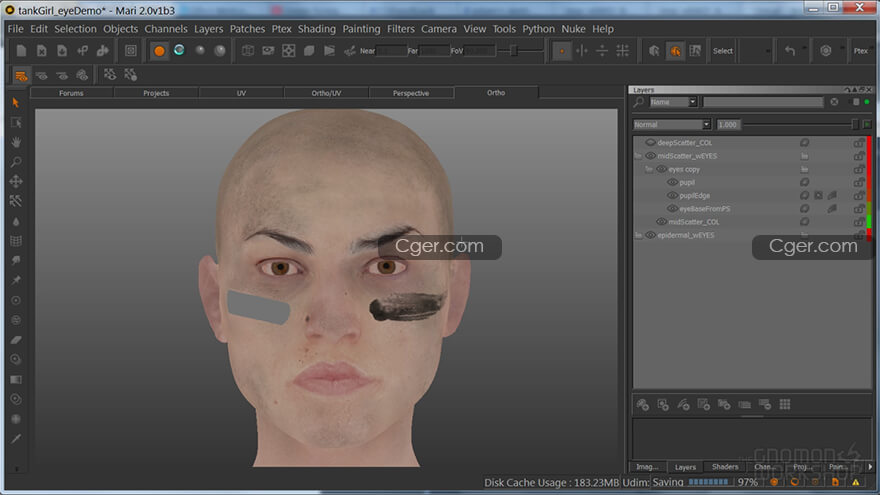
Task: Toggle lock on deepScatter_COL layer
Action: (858, 143)
